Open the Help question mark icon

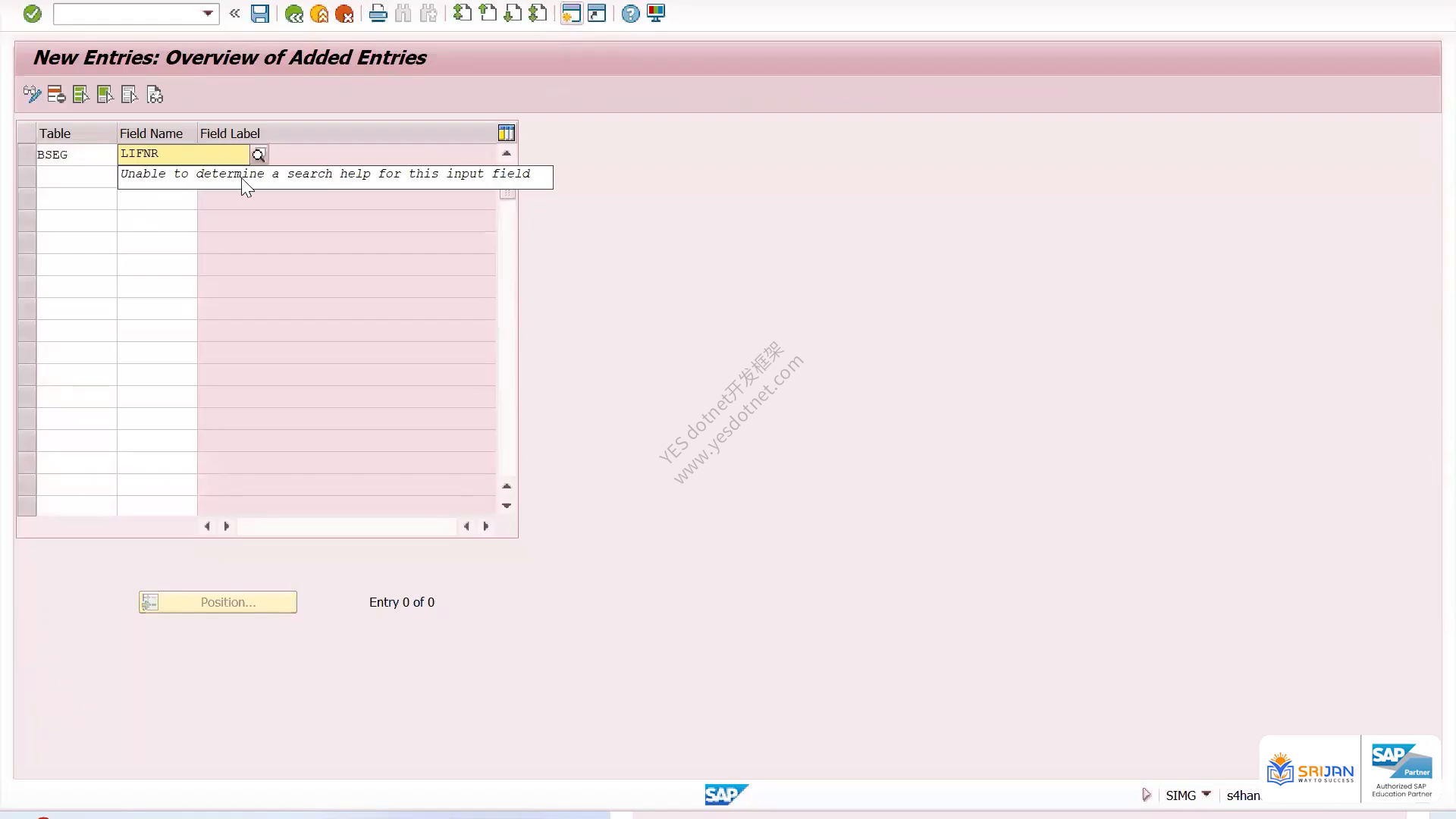pyautogui.click(x=630, y=14)
